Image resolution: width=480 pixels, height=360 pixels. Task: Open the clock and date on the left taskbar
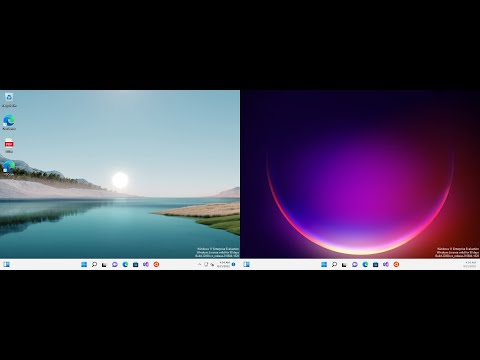point(223,264)
